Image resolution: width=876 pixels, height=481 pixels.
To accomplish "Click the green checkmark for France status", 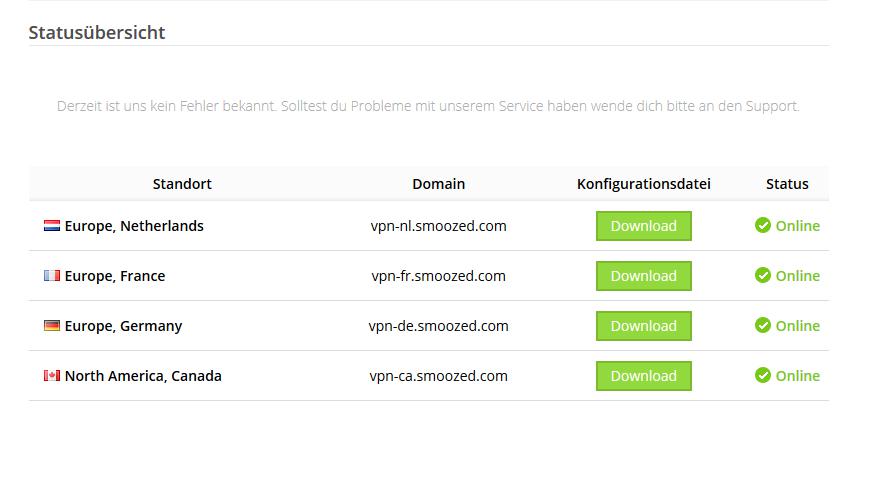I will point(763,275).
